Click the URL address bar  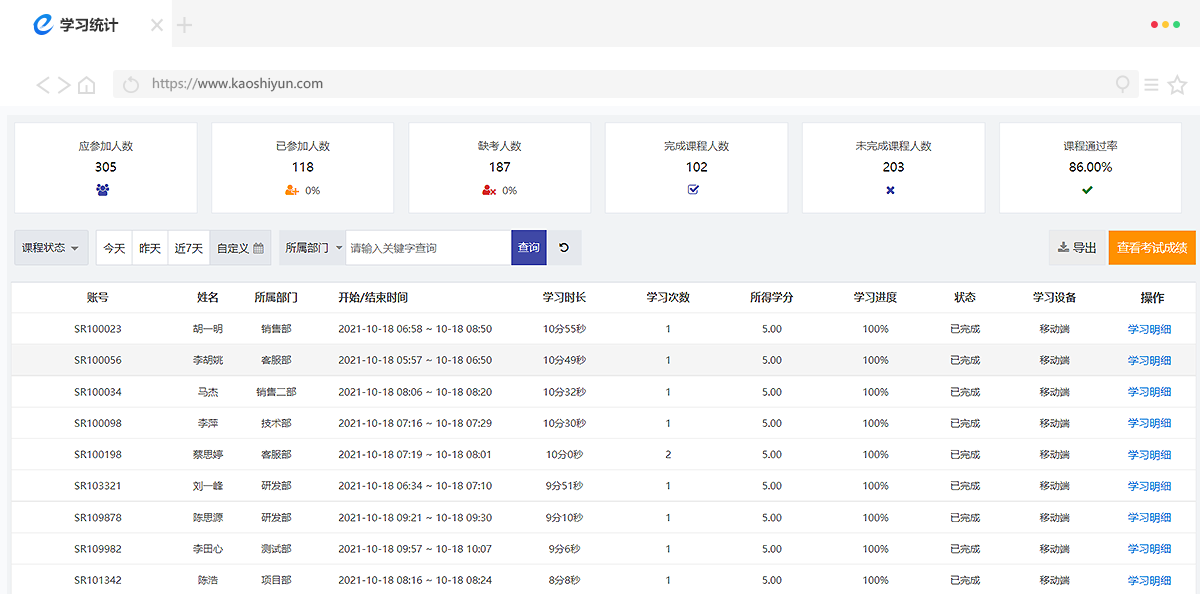(625, 84)
